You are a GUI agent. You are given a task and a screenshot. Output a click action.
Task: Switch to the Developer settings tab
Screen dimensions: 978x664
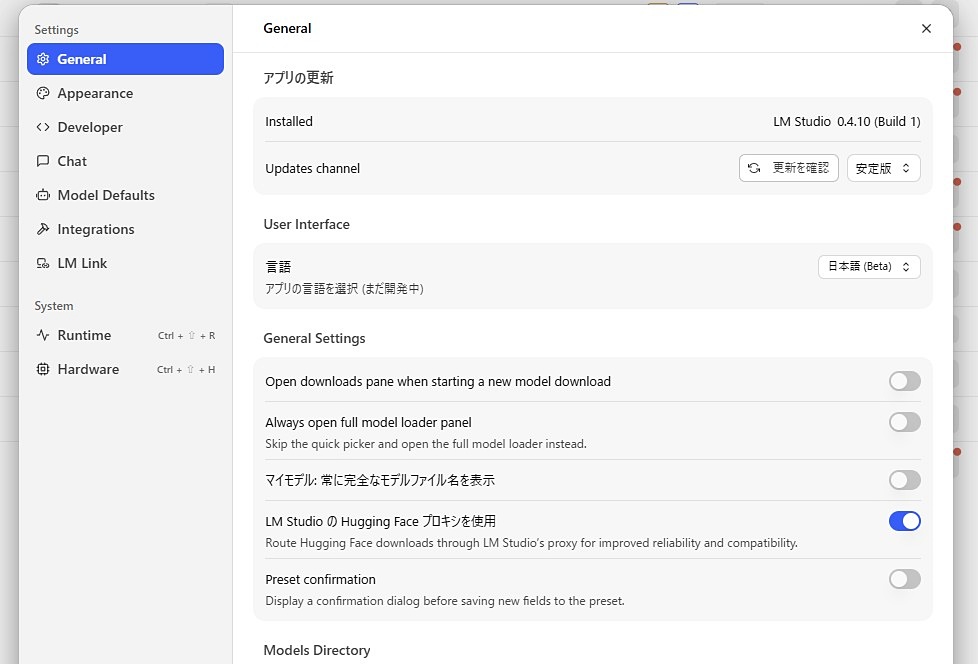click(x=125, y=127)
